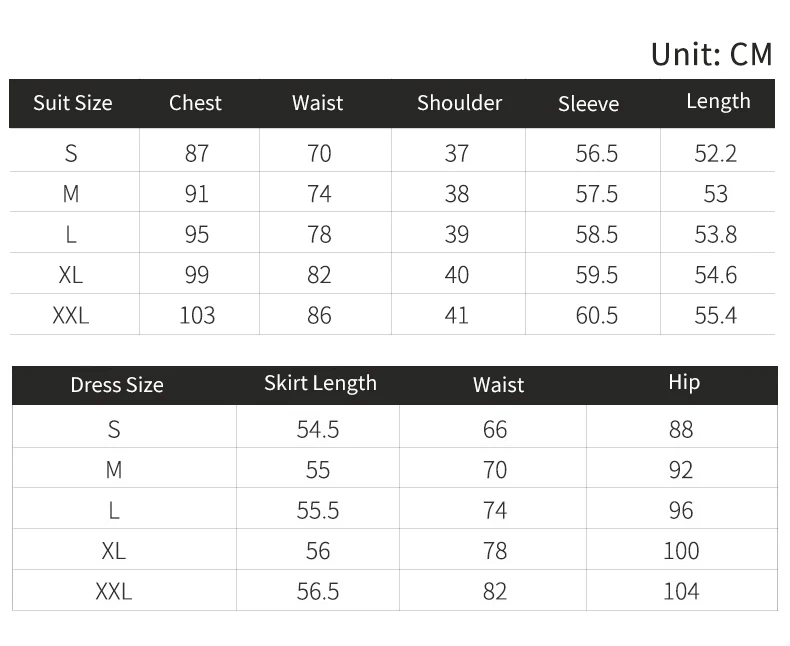
Task: Select the dress waist value 66 cell
Action: click(495, 429)
